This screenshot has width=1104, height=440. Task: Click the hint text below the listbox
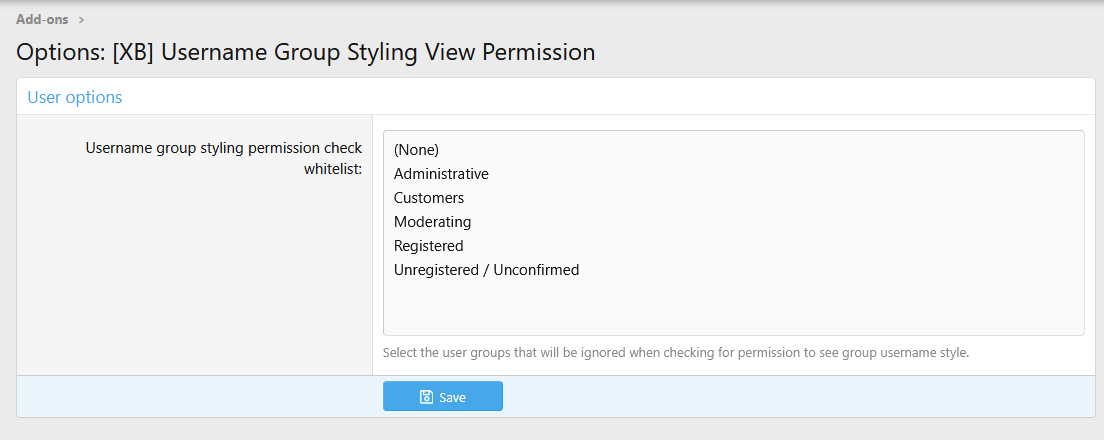pyautogui.click(x=676, y=352)
